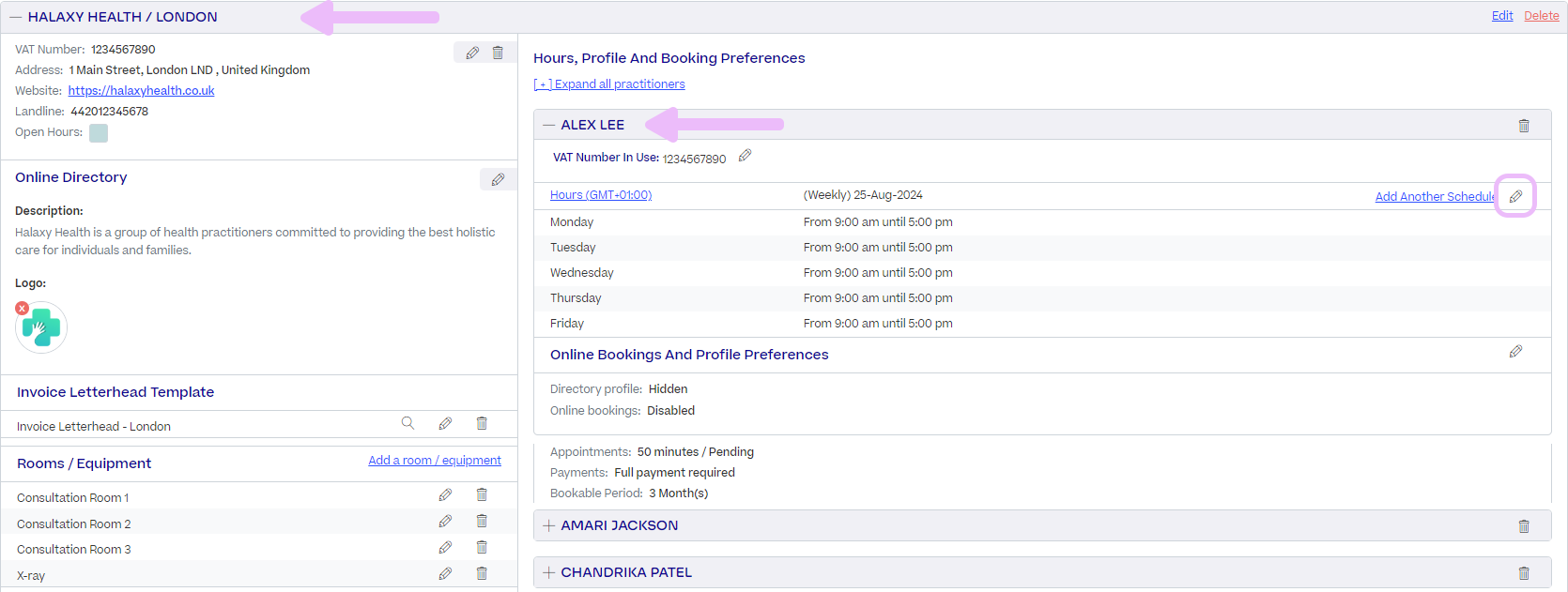The width and height of the screenshot is (1568, 592).
Task: Click the Wednesday hours row
Action: (1042, 273)
